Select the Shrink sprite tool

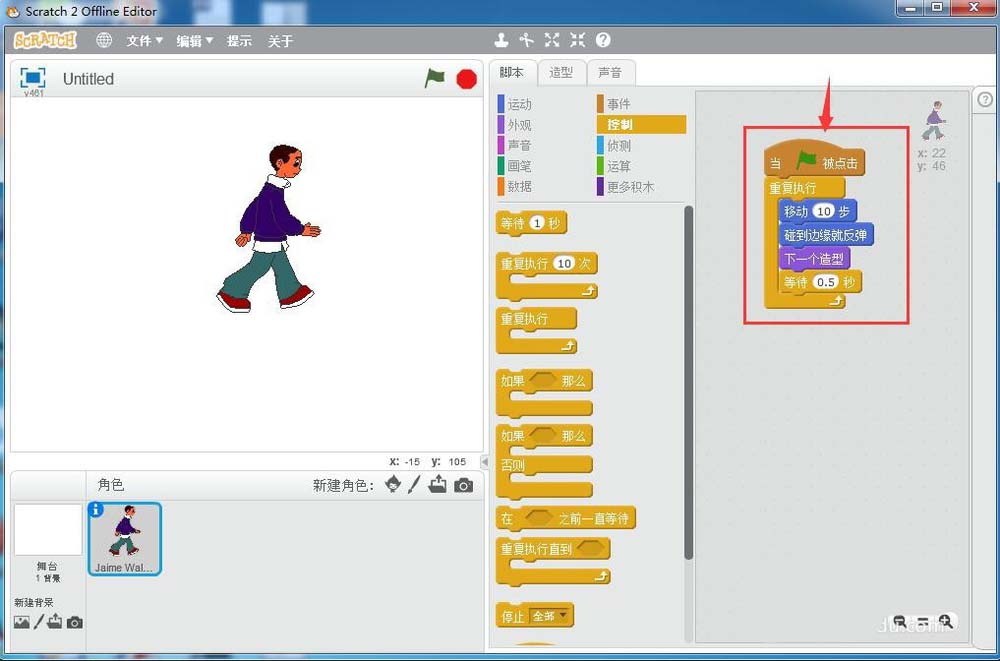tap(577, 40)
